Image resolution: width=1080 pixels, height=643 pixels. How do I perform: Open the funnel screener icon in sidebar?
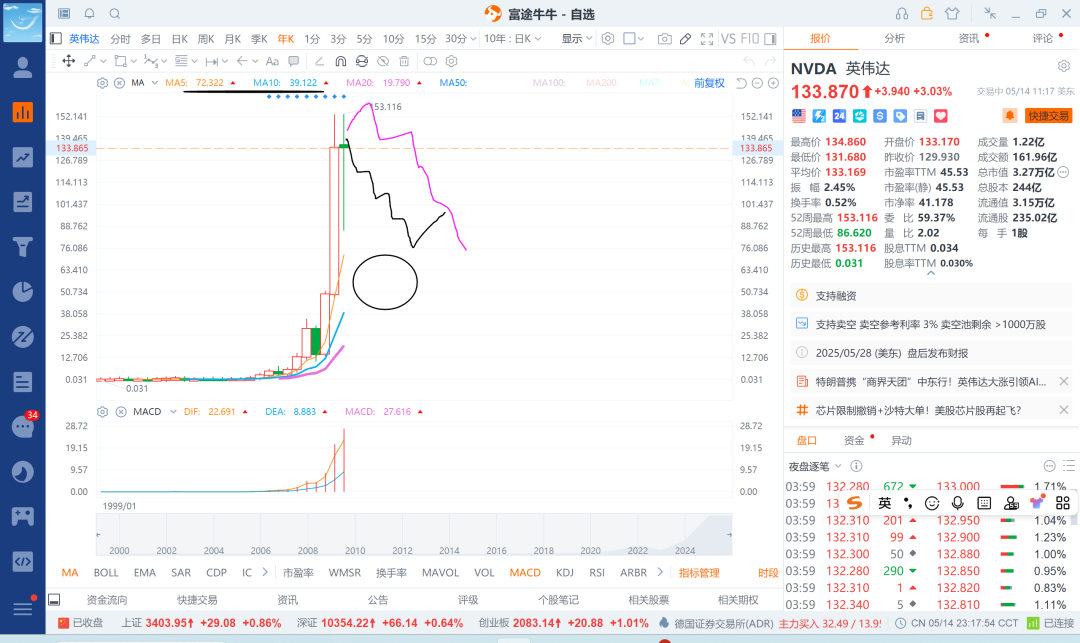pos(23,246)
